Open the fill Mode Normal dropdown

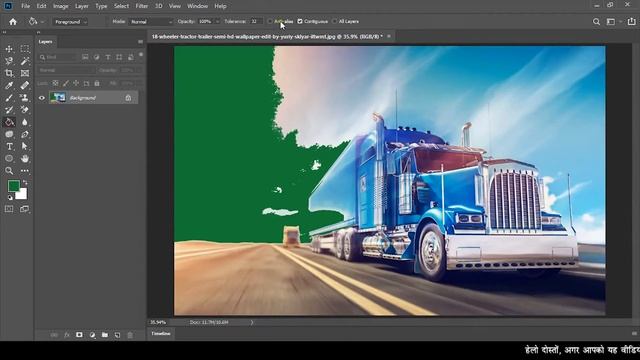[151, 22]
